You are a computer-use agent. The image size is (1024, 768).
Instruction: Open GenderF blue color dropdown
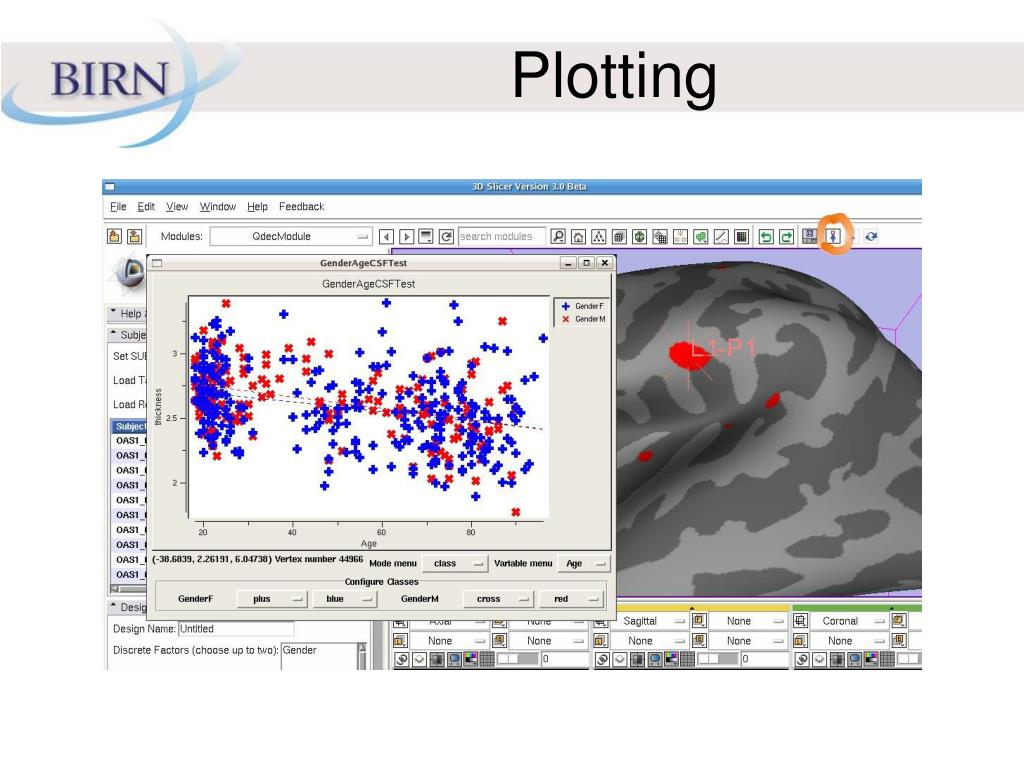[345, 598]
